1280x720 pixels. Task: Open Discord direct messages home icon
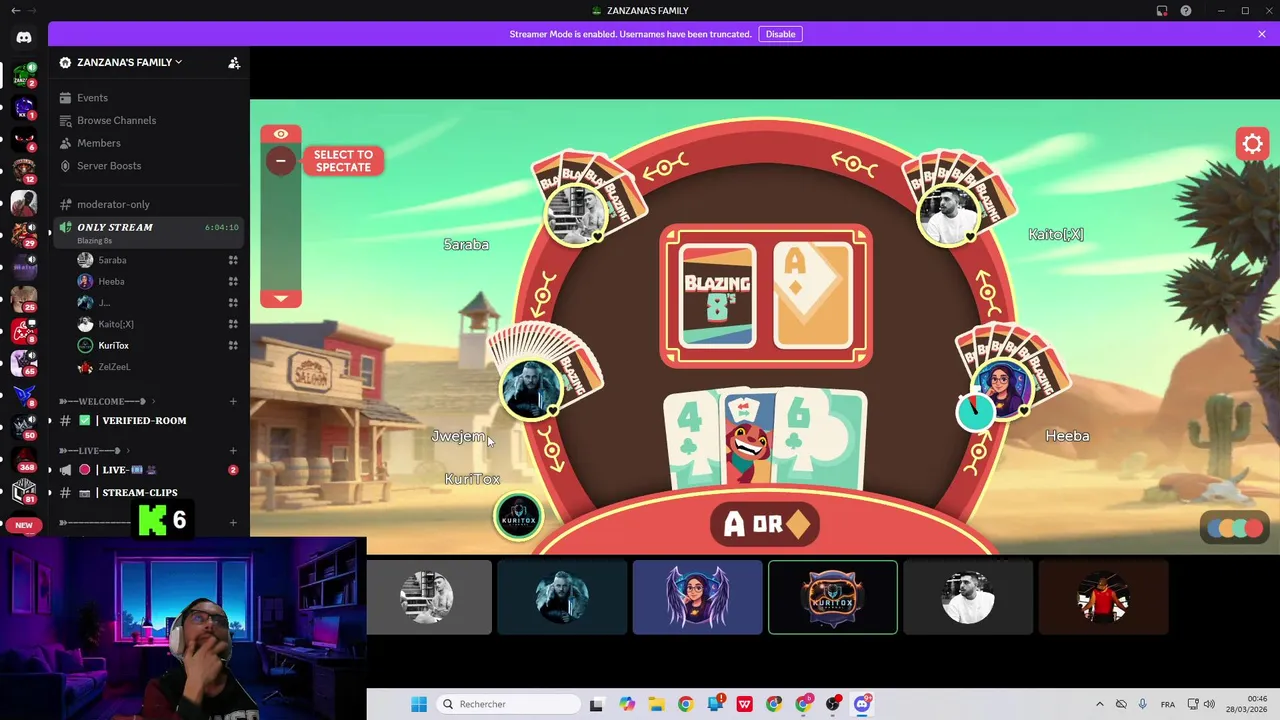tap(24, 37)
